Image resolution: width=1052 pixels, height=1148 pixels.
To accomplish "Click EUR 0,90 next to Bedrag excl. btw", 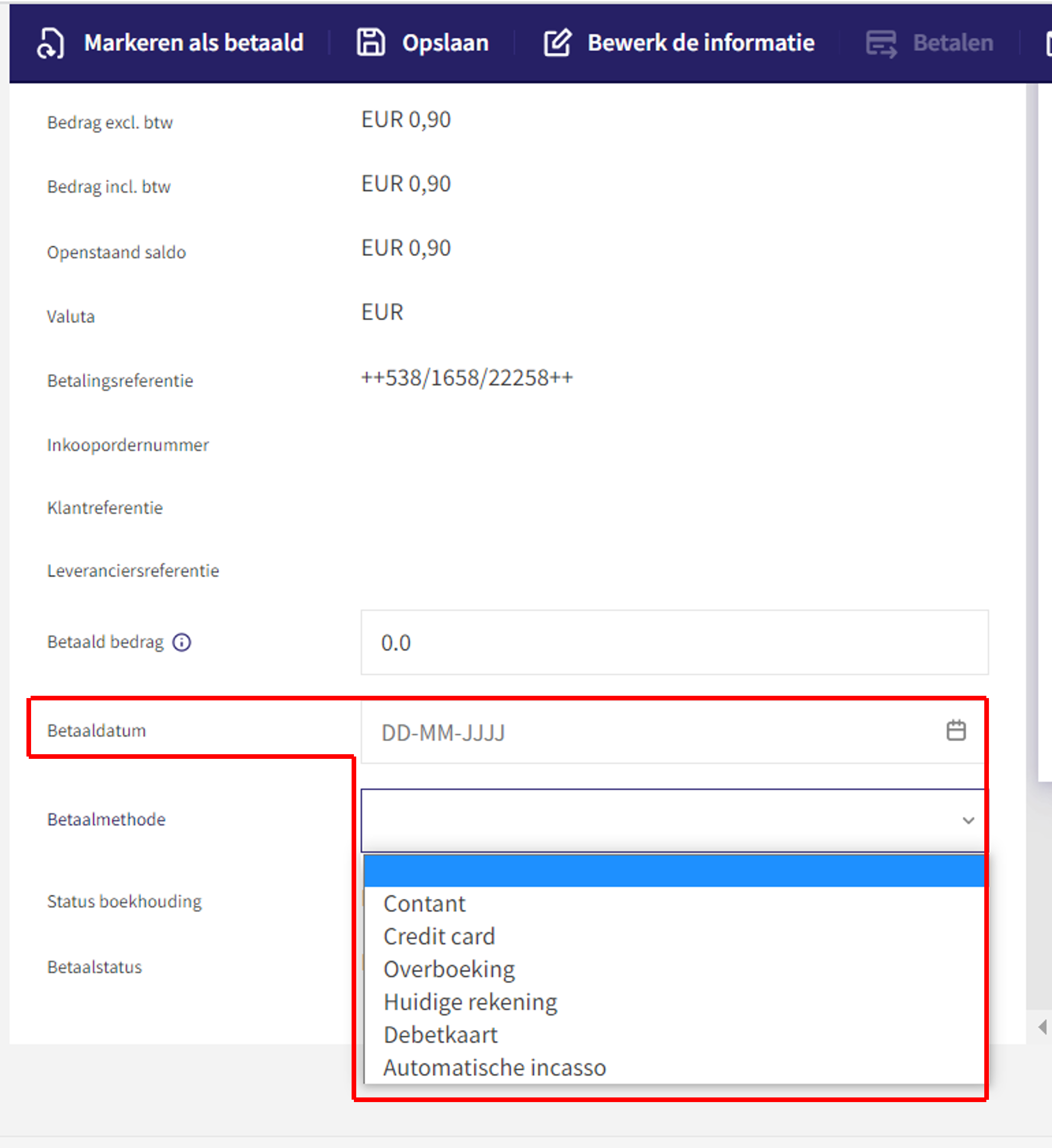I will (406, 120).
